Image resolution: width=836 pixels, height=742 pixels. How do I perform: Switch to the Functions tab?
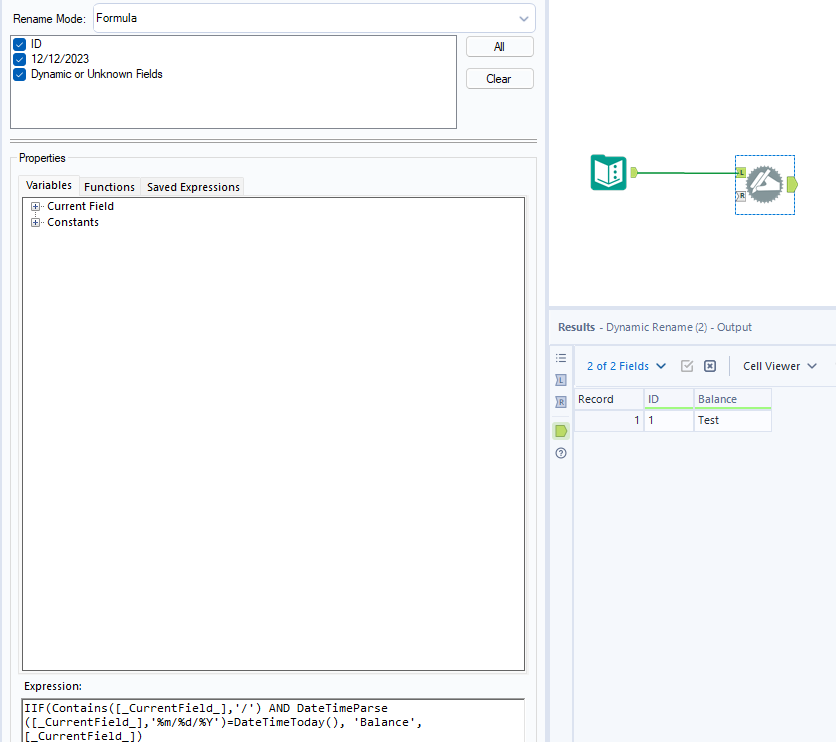109,187
